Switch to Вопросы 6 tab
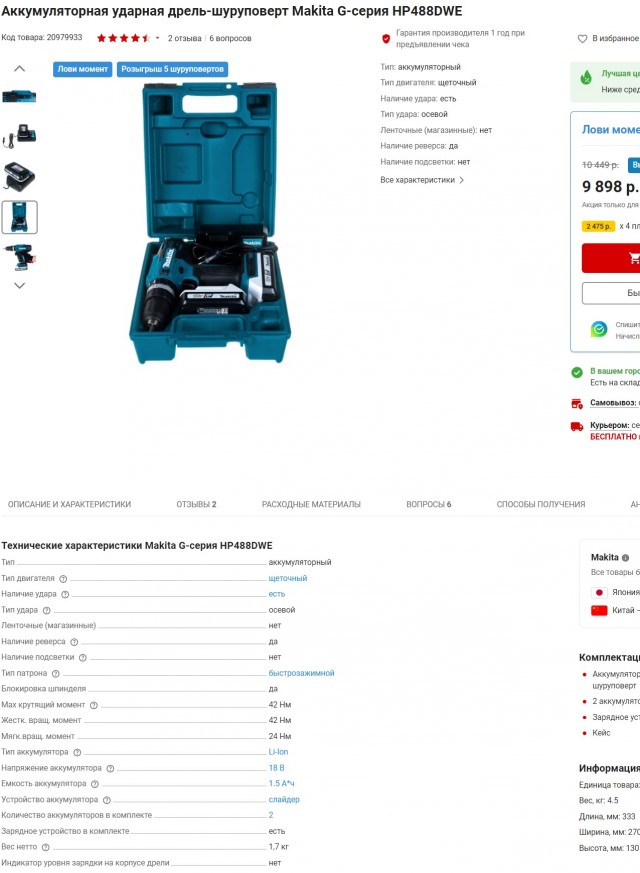 click(x=429, y=504)
